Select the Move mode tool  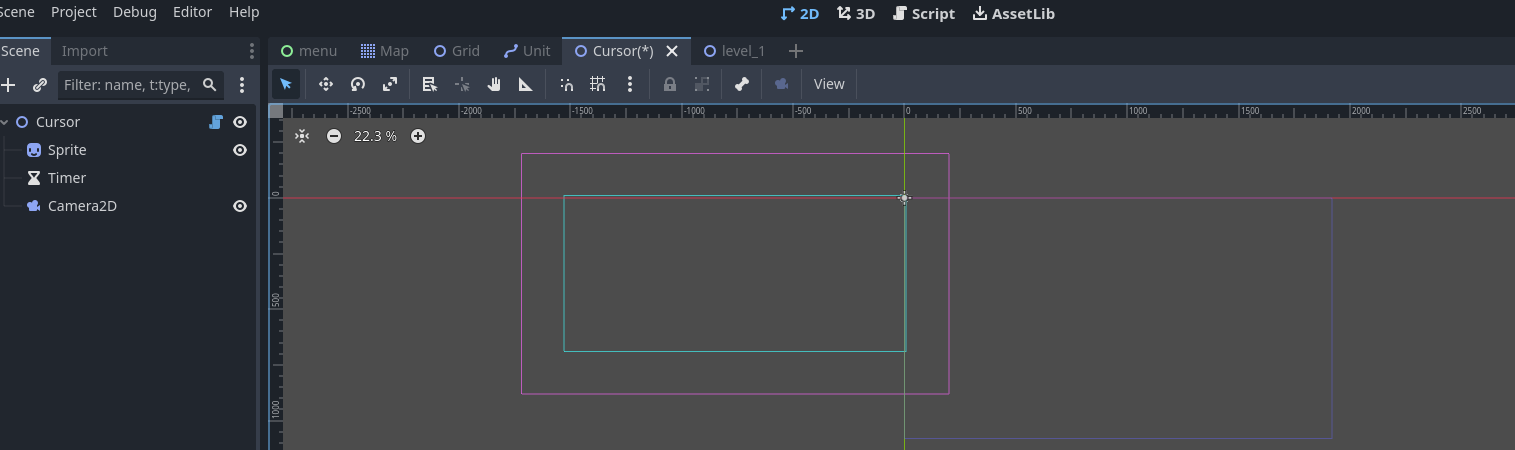coord(326,84)
